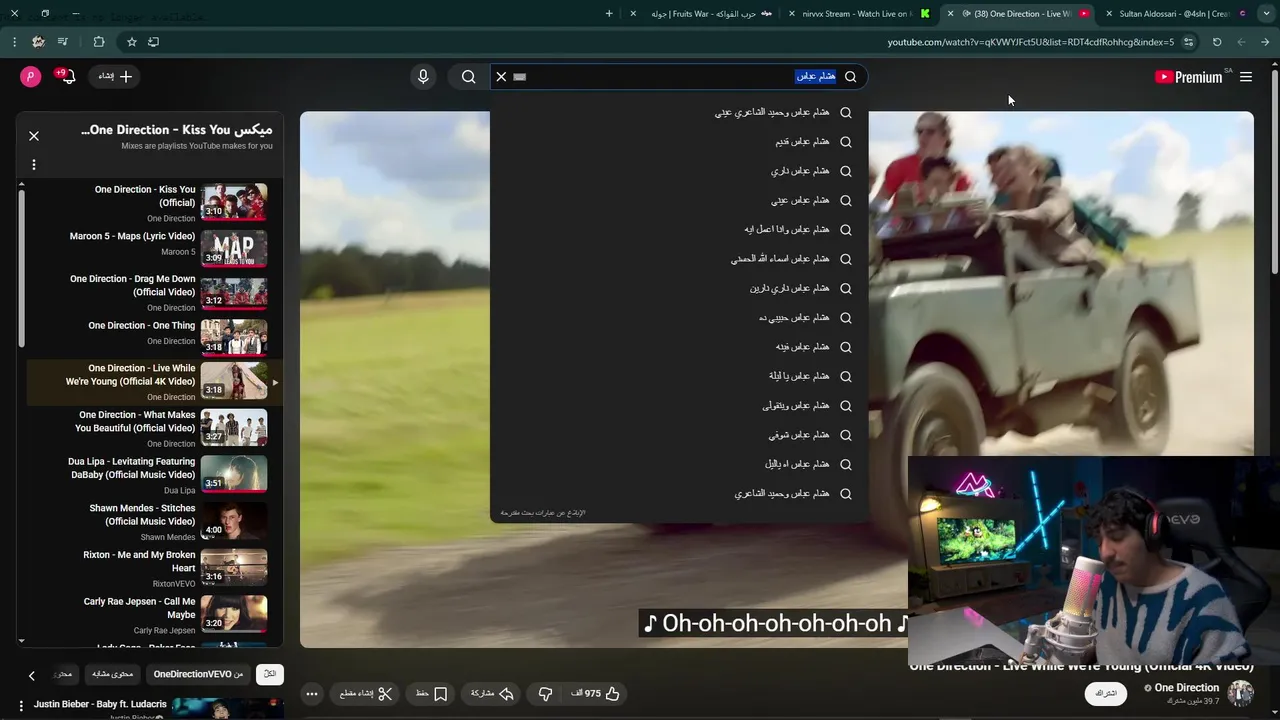Viewport: 1280px width, 720px height.
Task: Open One Direction channel name link
Action: tap(1186, 688)
